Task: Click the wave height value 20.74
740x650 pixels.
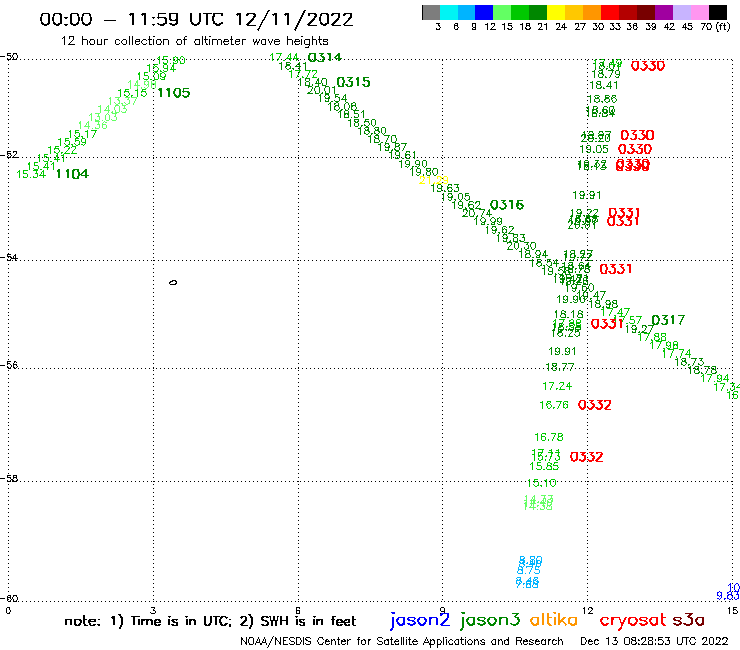Action: pos(477,213)
